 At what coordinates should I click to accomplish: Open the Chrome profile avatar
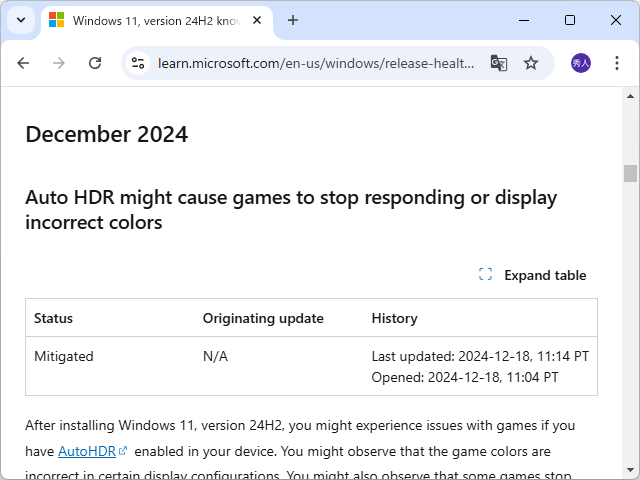click(580, 63)
